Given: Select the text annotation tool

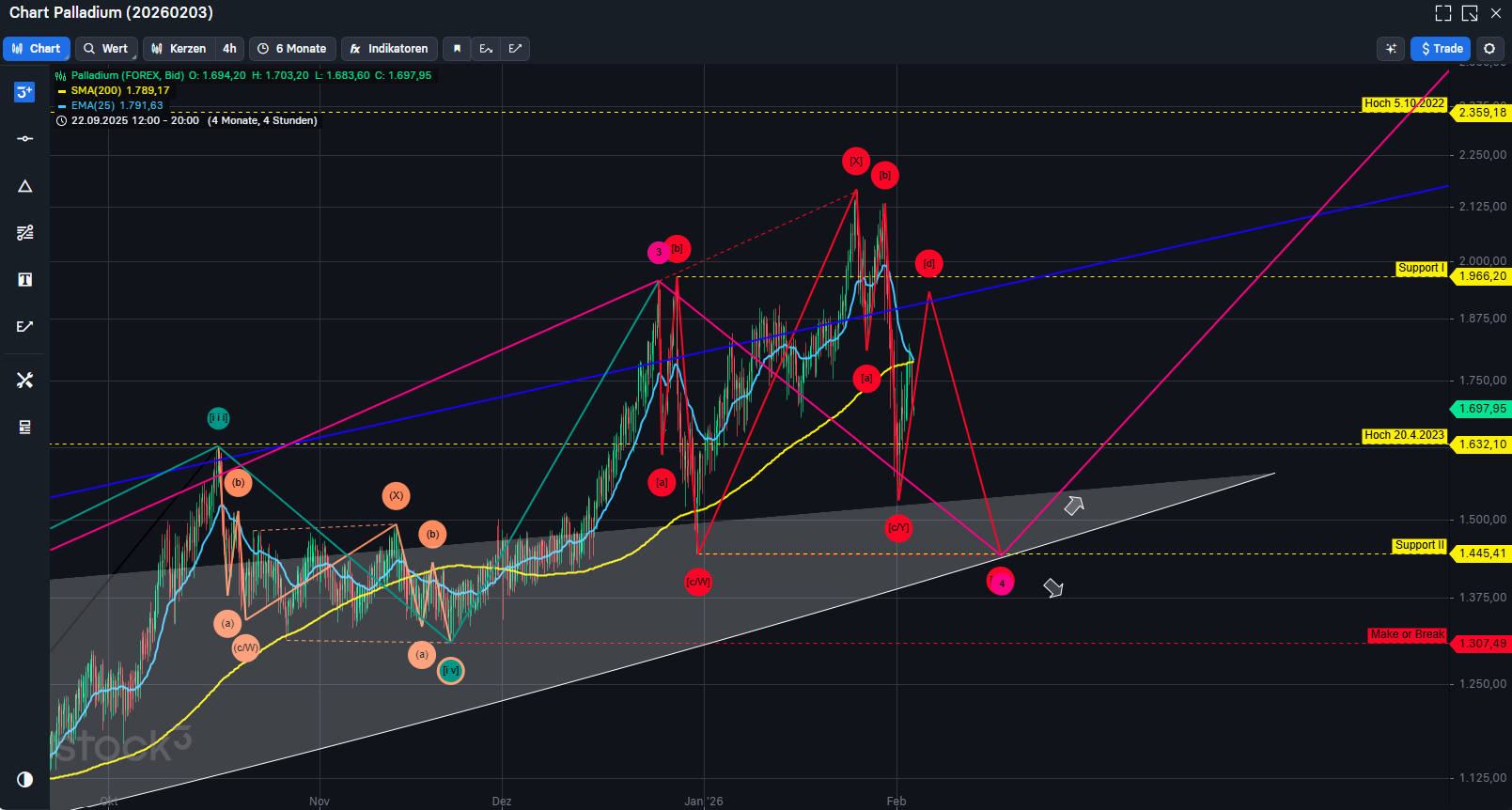Looking at the screenshot, I should pyautogui.click(x=25, y=280).
